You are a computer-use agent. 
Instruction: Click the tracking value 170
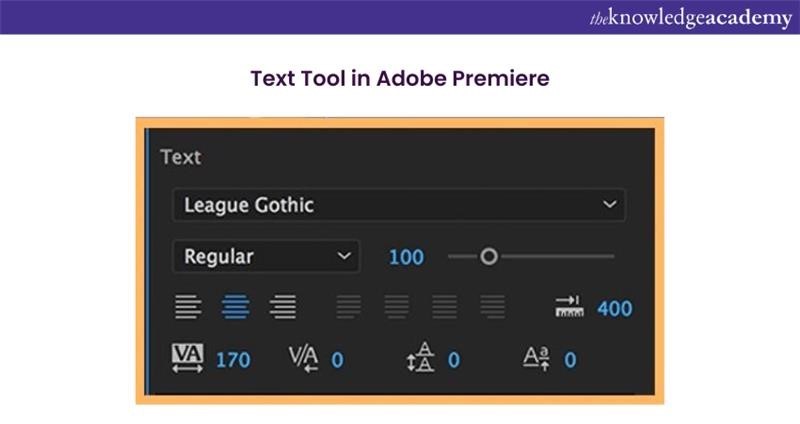pyautogui.click(x=233, y=360)
